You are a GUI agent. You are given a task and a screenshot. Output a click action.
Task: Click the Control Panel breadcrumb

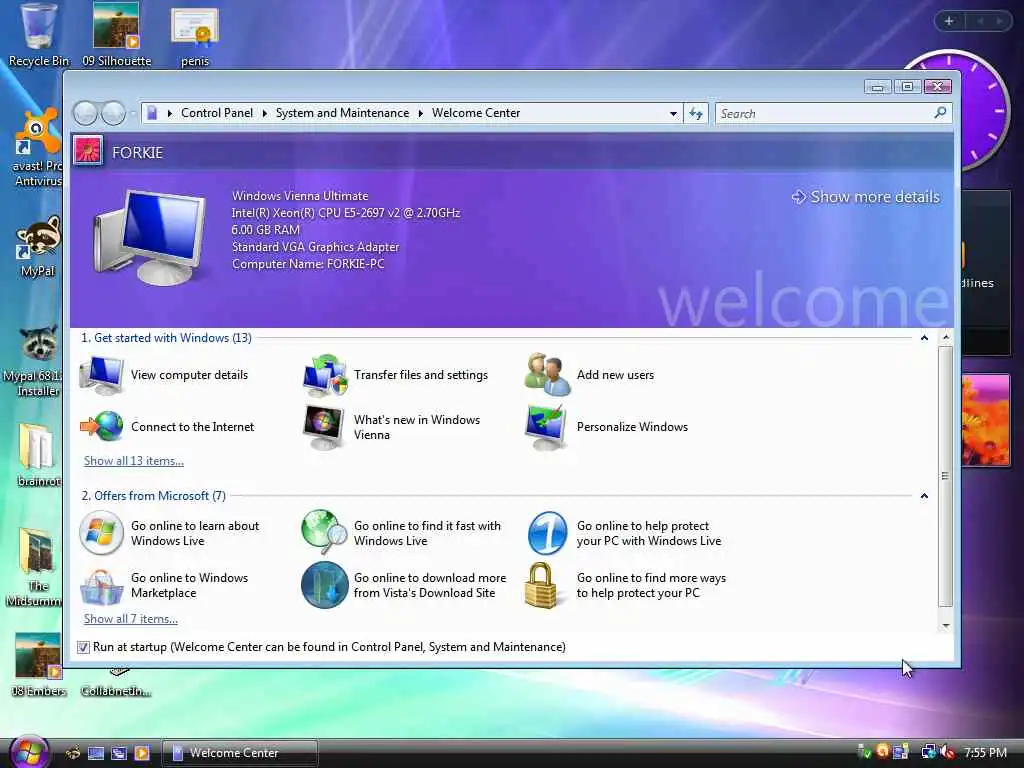click(217, 113)
